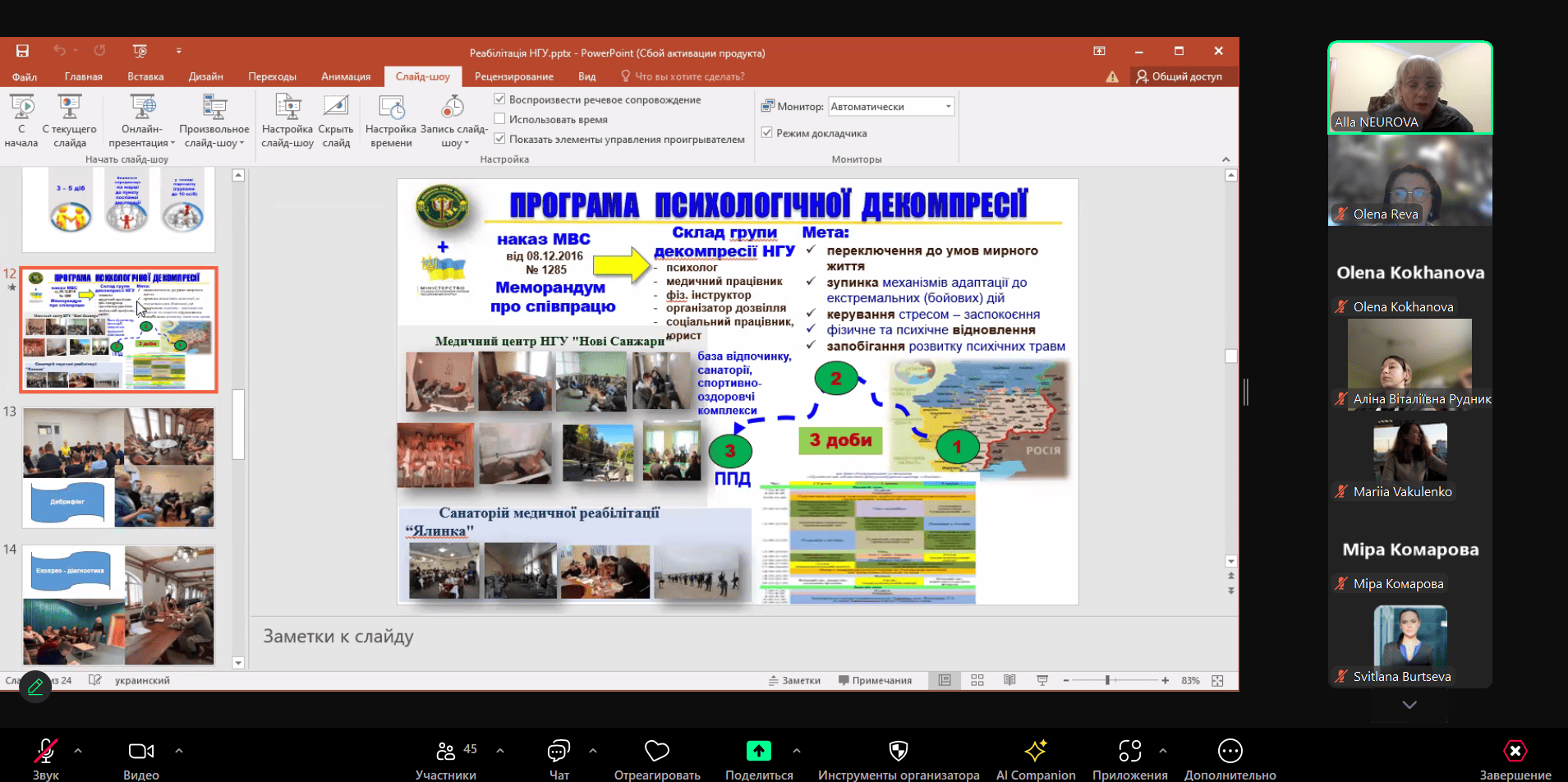Open the quick access toolbar customize arrow

(178, 51)
